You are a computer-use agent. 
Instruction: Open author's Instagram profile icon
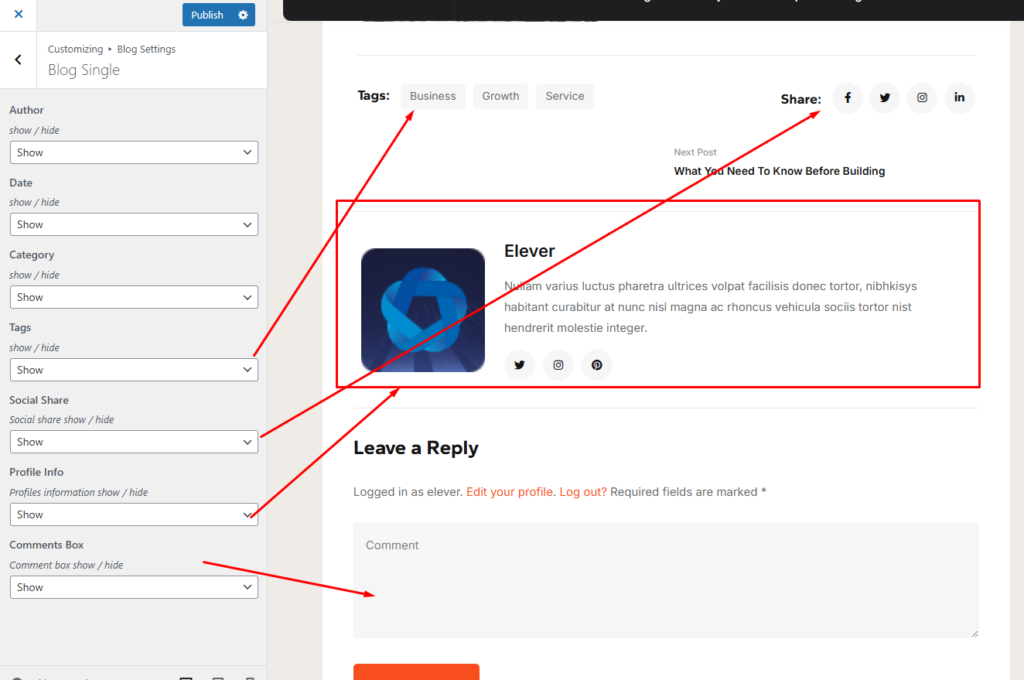tap(558, 365)
